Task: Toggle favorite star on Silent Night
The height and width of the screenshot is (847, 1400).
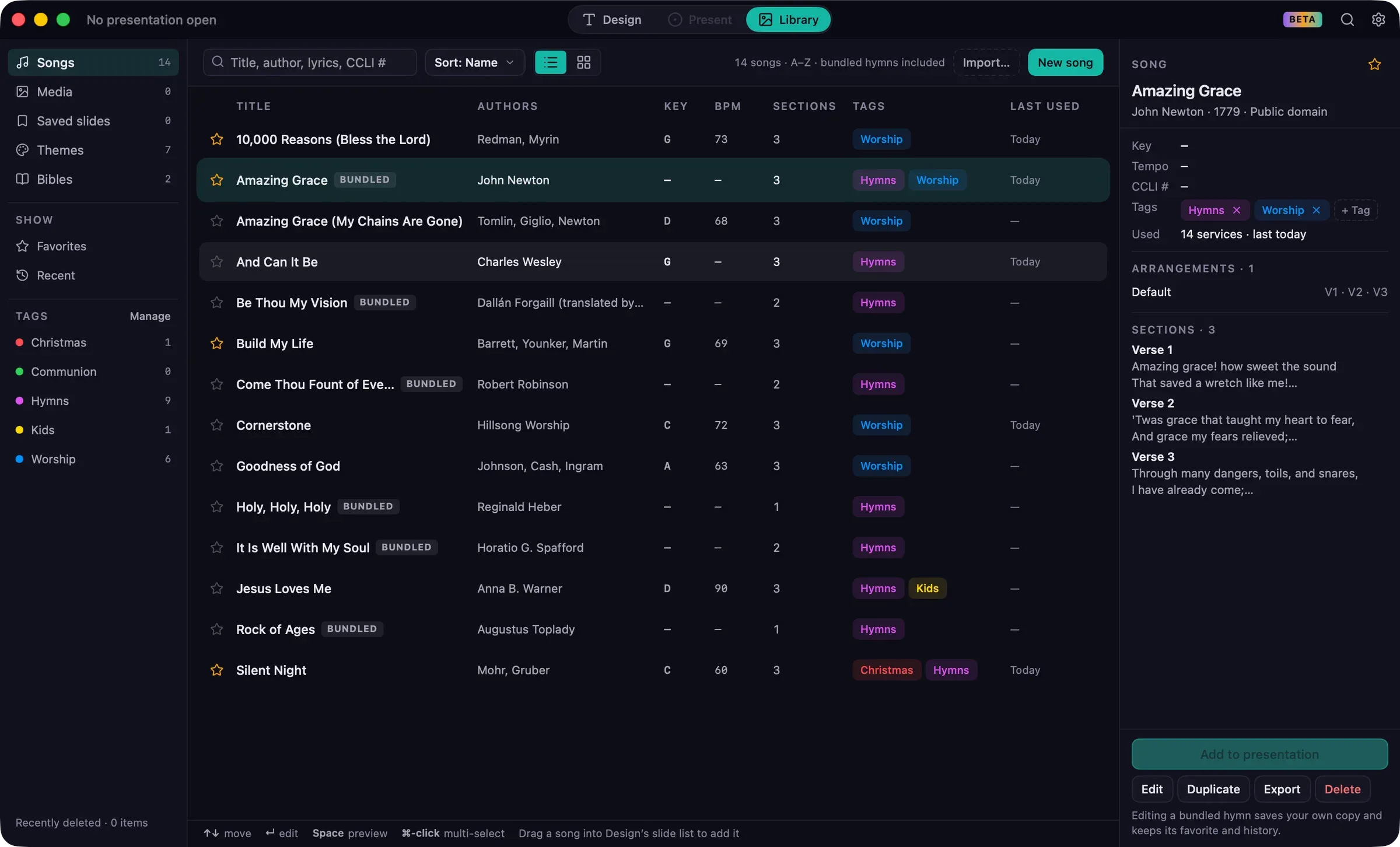Action: click(x=216, y=670)
